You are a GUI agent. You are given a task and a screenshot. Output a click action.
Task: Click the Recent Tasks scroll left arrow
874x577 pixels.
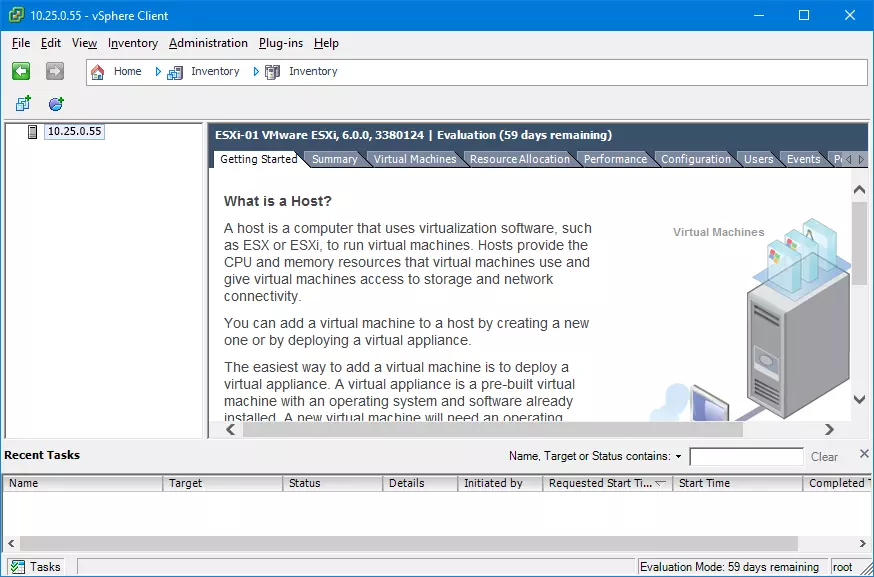tap(11, 543)
